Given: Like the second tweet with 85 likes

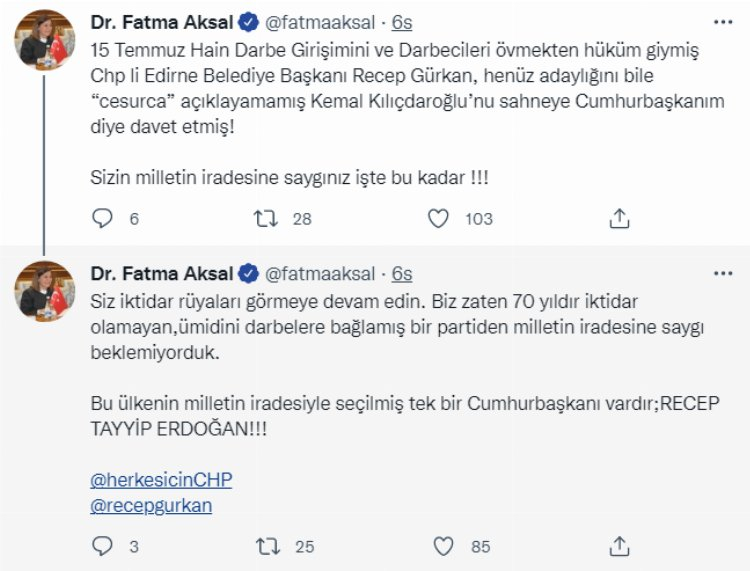Looking at the screenshot, I should coord(444,546).
